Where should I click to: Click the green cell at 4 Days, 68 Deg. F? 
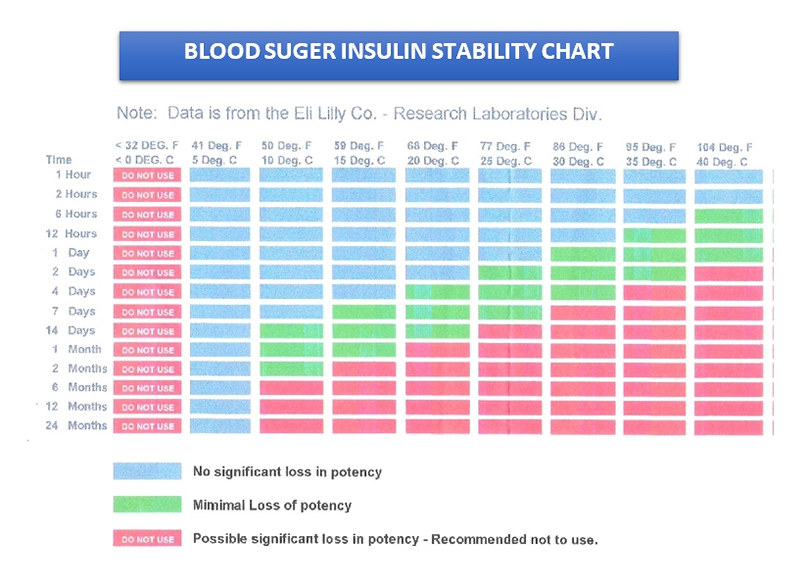coord(438,292)
